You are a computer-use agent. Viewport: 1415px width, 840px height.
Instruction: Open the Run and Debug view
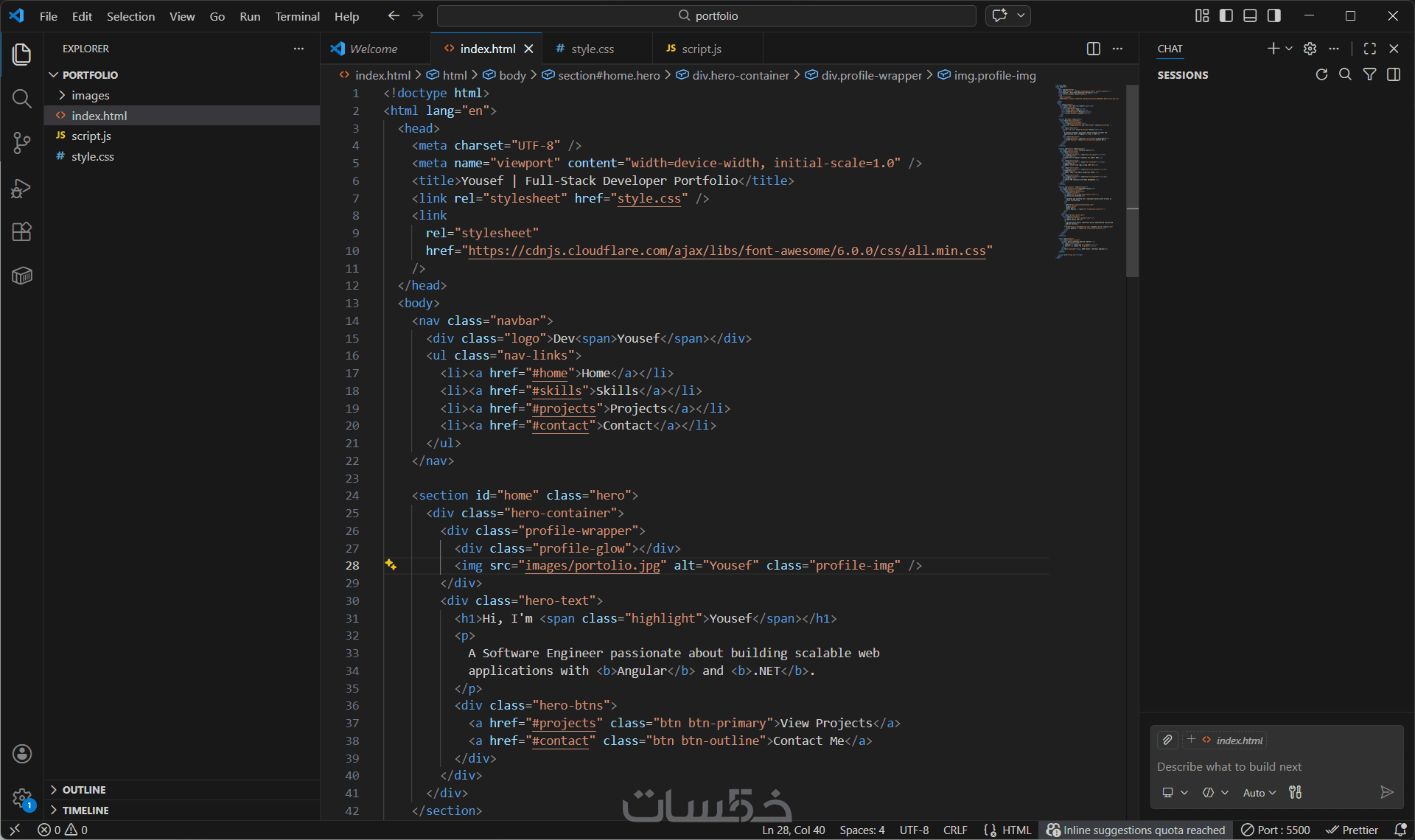coord(22,189)
